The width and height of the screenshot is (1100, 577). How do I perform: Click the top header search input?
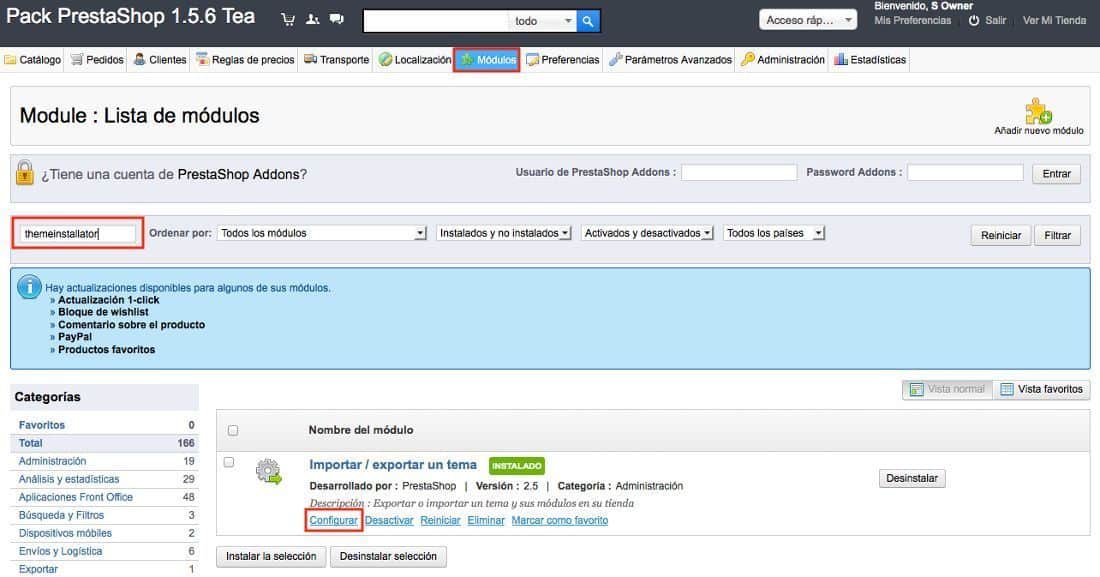click(436, 21)
